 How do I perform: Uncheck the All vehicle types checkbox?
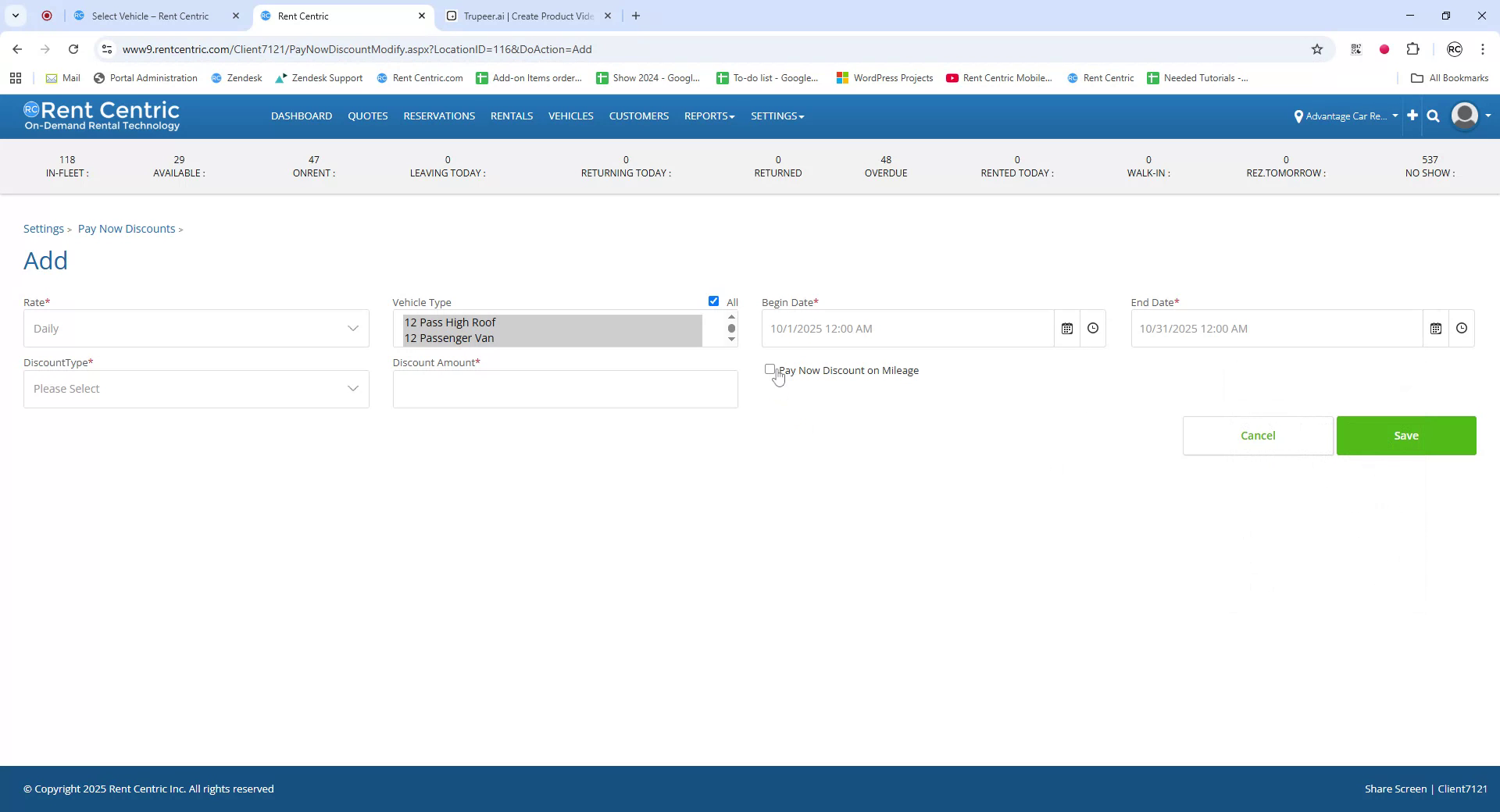click(713, 301)
